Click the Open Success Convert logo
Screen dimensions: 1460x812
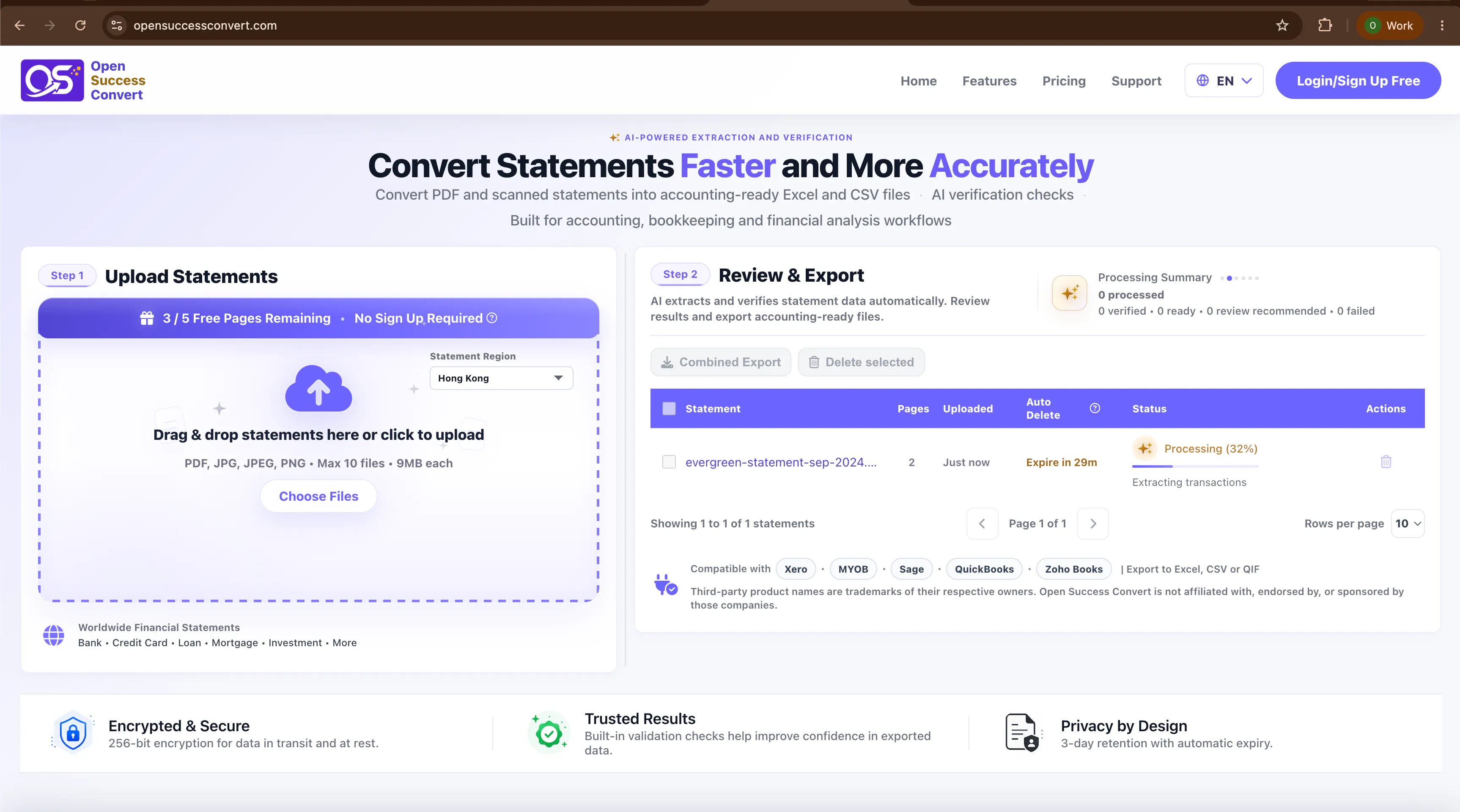(83, 80)
